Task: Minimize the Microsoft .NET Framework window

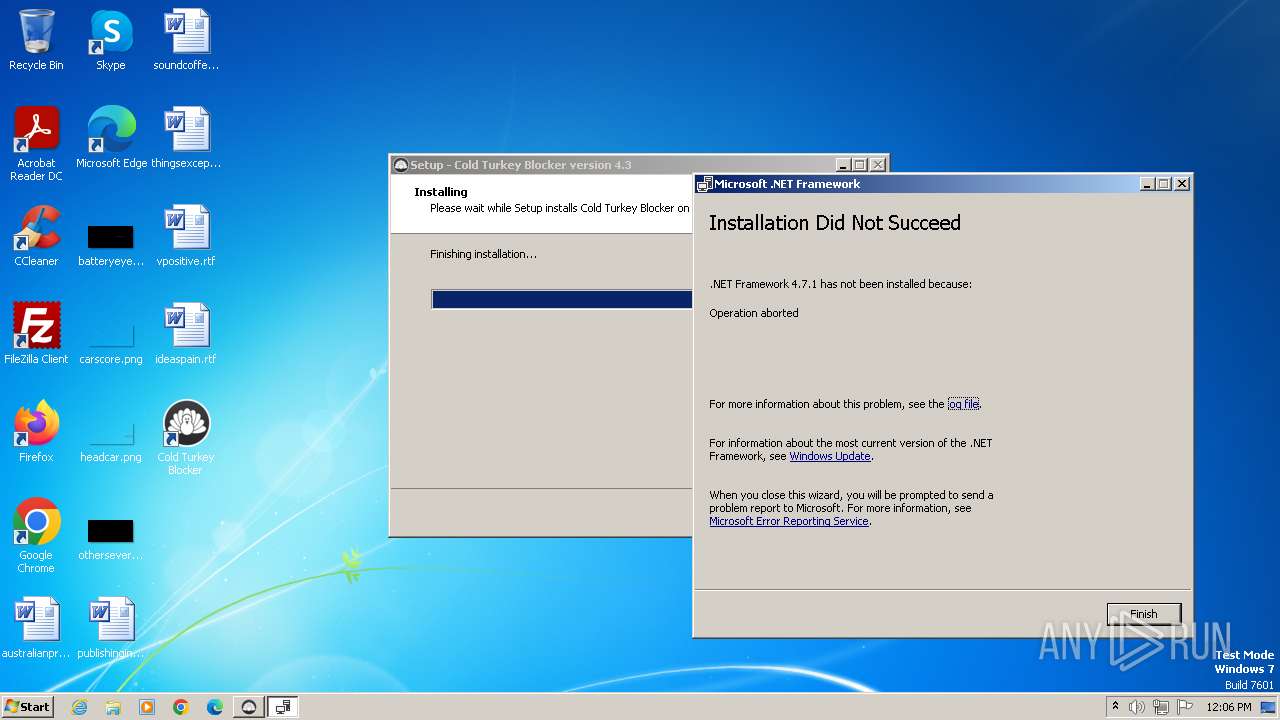Action: pos(1147,184)
